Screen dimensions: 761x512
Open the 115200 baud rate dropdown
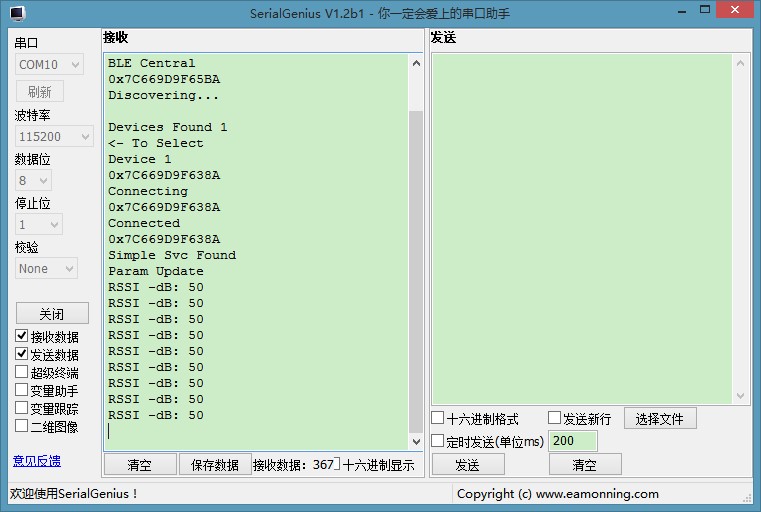(x=54, y=136)
